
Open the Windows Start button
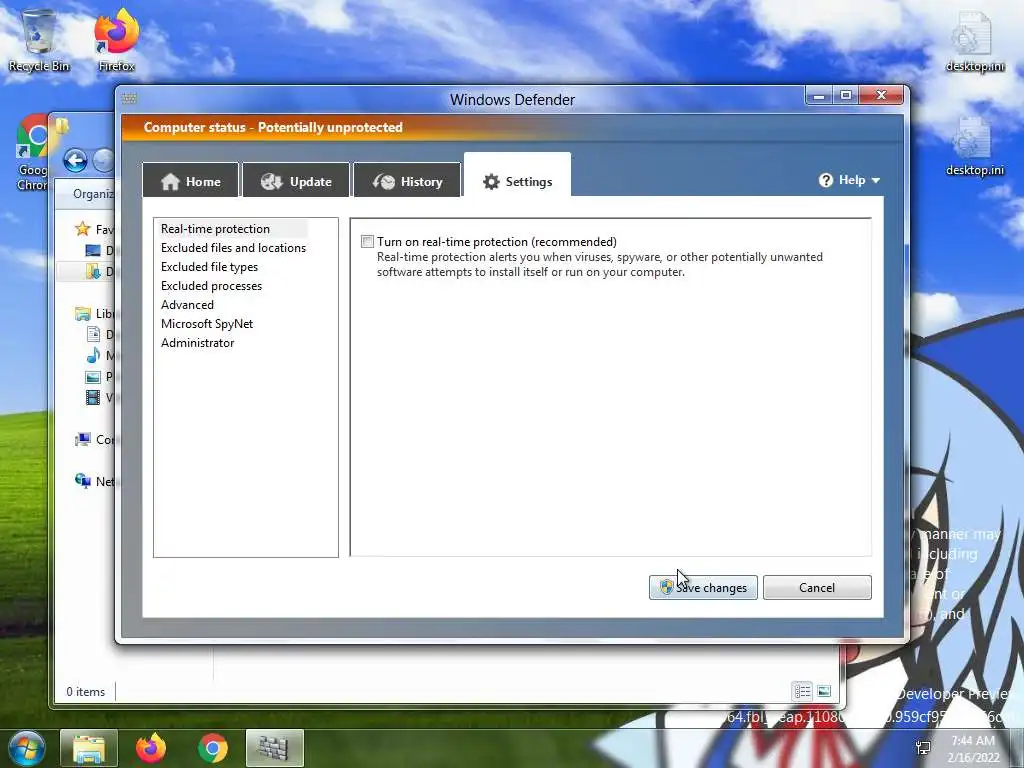tap(27, 748)
